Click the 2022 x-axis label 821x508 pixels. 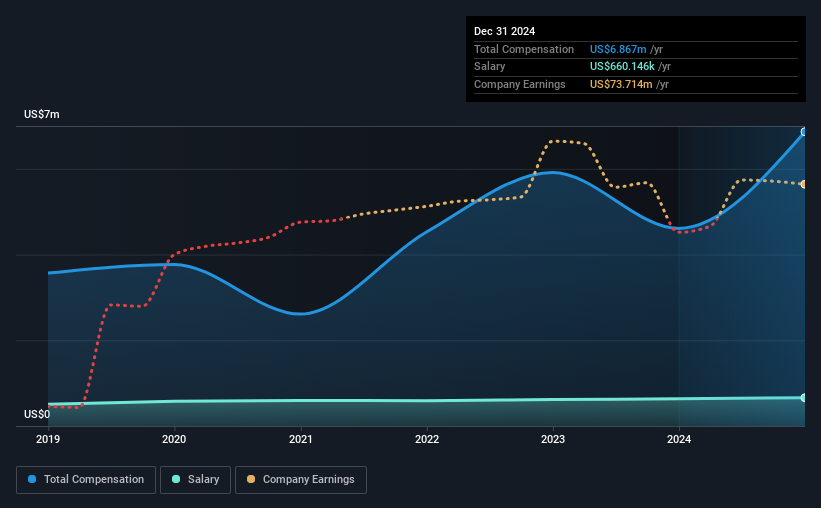427,439
